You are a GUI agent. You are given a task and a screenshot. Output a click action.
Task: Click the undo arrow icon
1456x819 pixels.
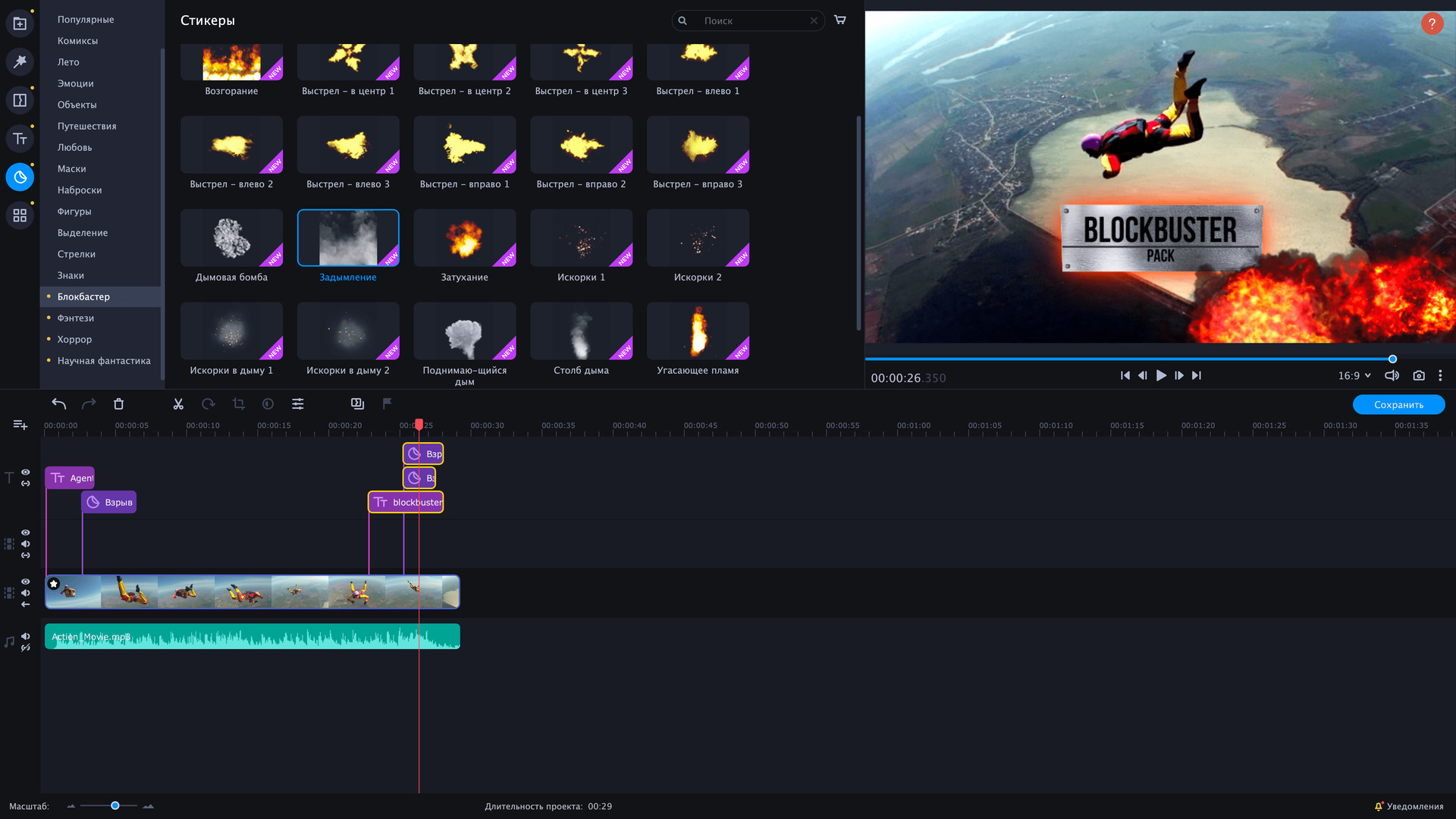(58, 404)
